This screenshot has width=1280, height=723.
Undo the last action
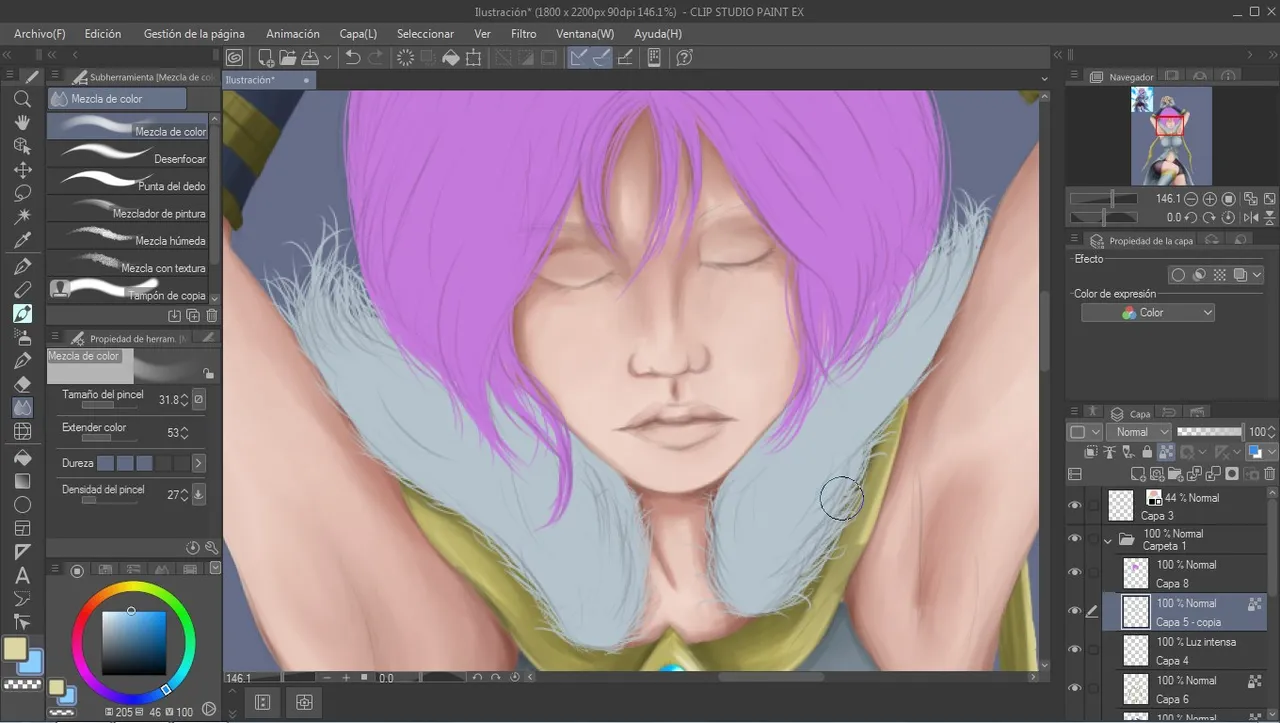pos(353,58)
